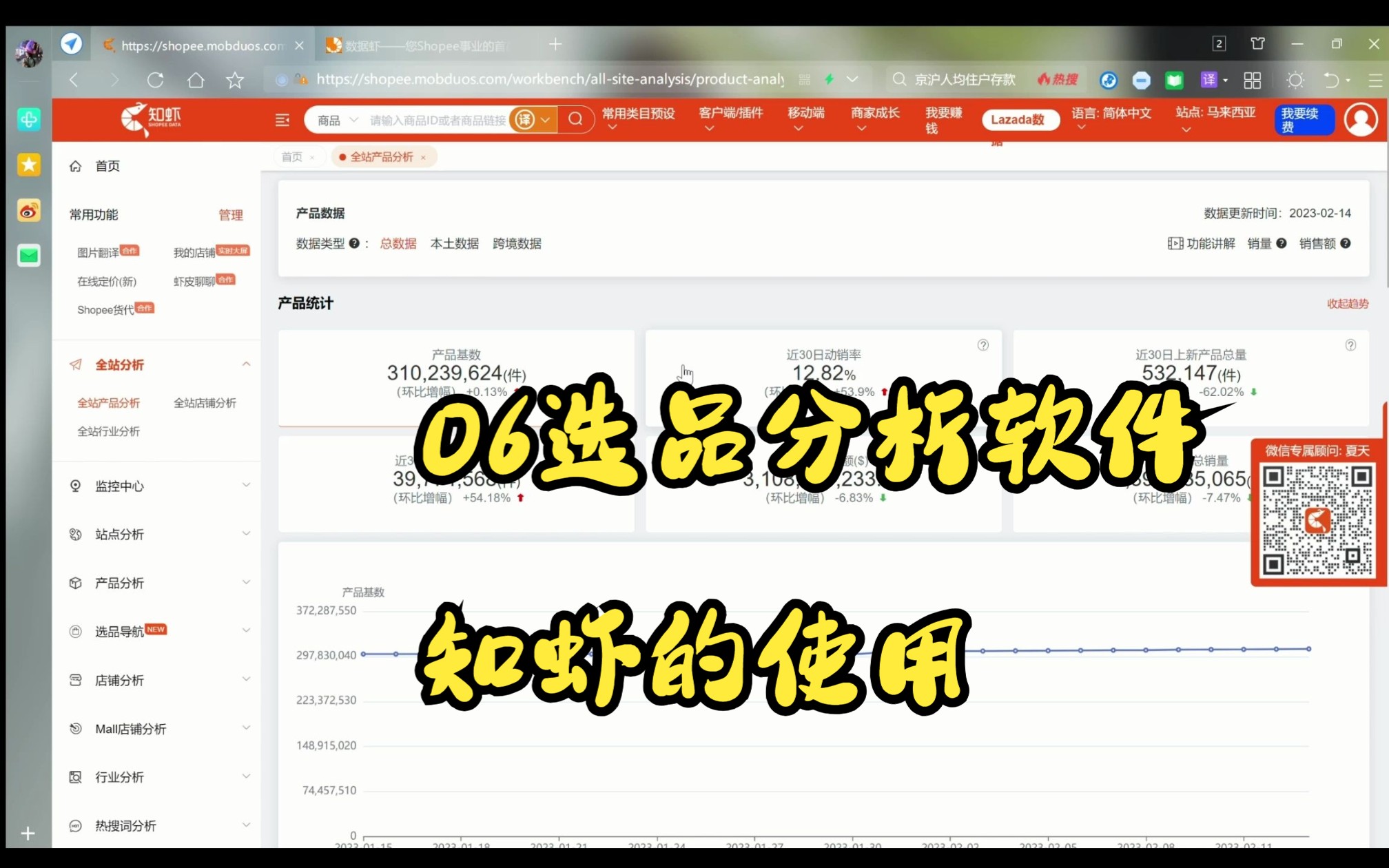Open the 商家成长 menu
Screen dimensions: 1389x868
875,118
